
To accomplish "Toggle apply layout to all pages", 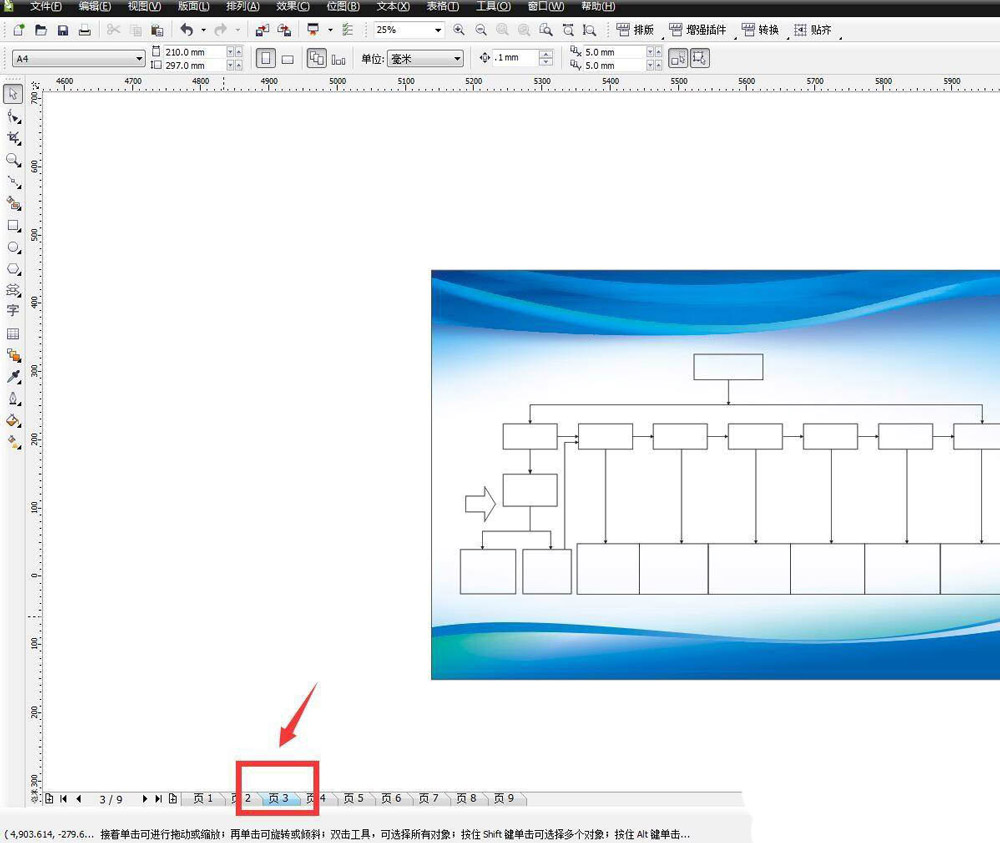I will pos(316,59).
